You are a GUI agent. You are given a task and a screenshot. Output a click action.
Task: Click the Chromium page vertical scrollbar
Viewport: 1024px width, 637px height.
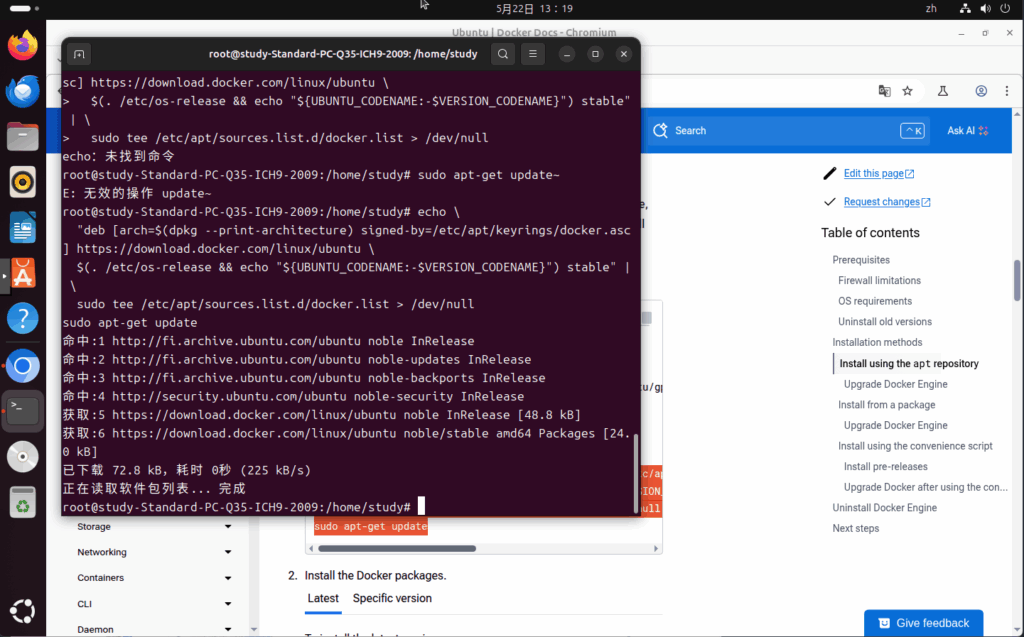[x=1017, y=280]
